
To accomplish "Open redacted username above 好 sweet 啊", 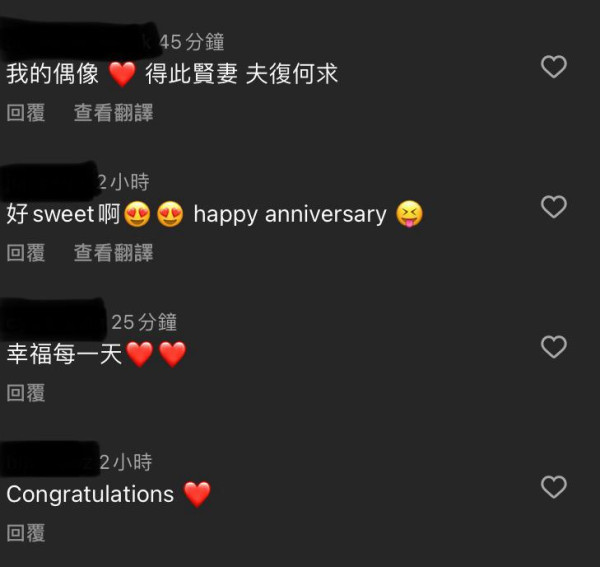I will (x=48, y=181).
